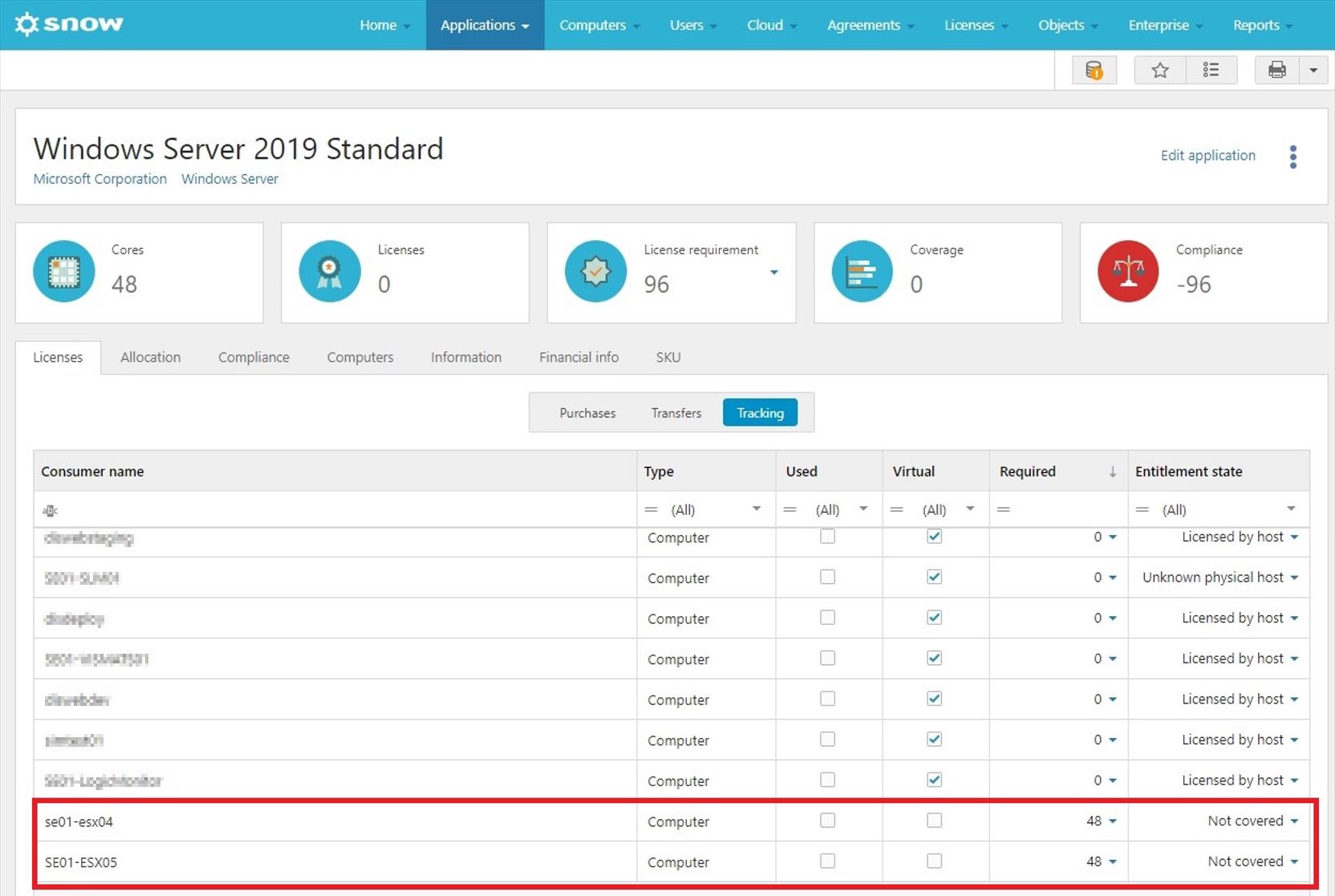This screenshot has width=1335, height=896.
Task: Click the Snow logo
Action: [69, 24]
